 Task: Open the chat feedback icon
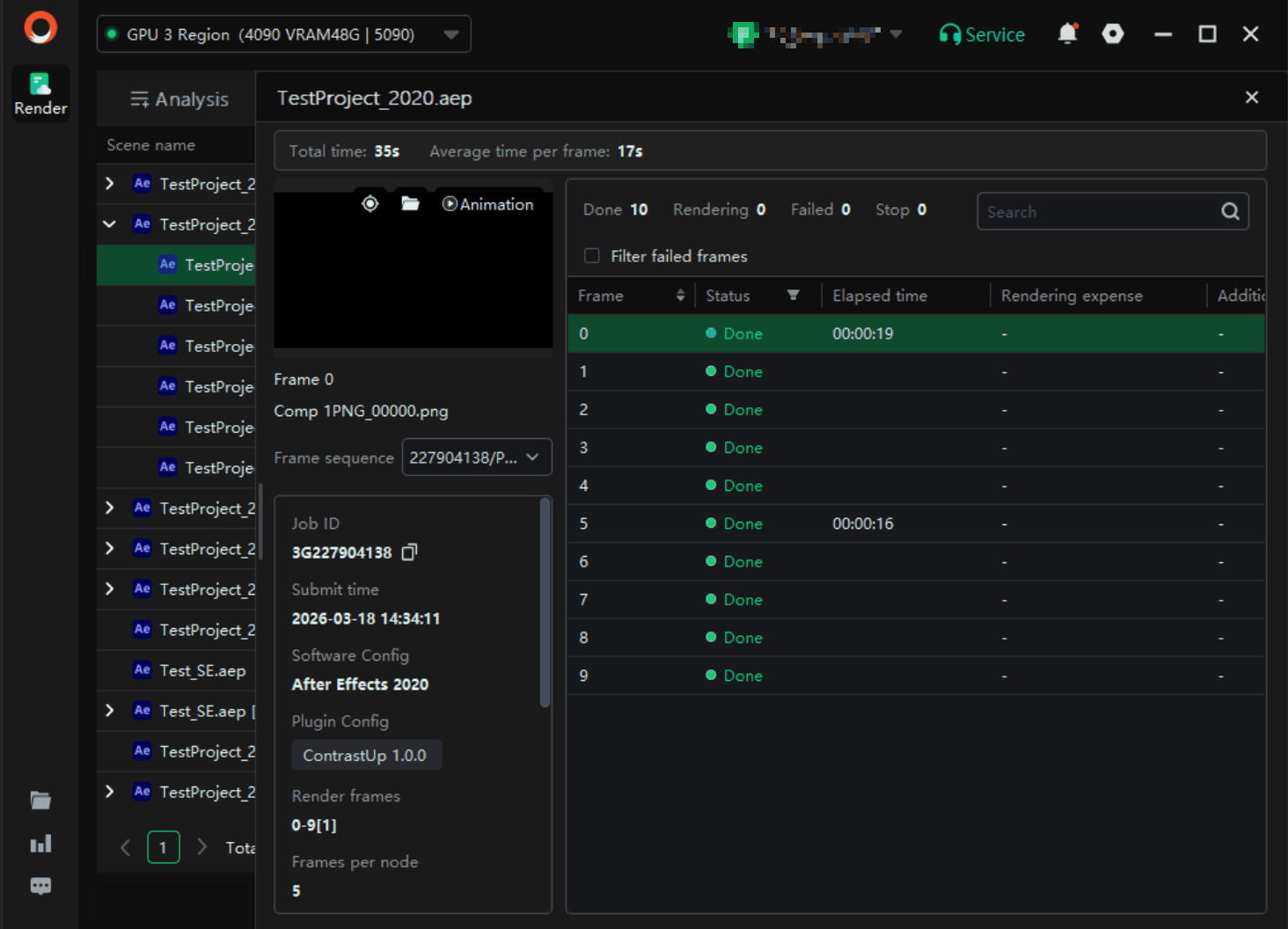[40, 886]
